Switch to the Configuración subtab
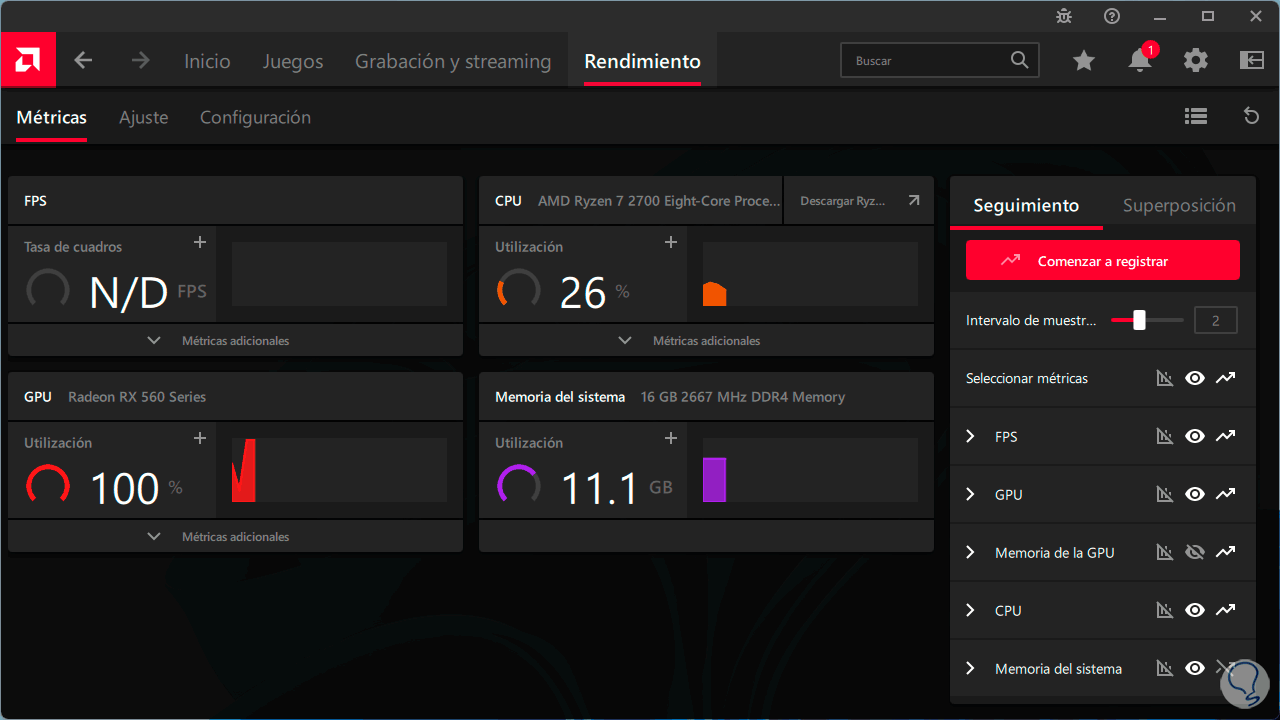This screenshot has height=720, width=1280. click(x=255, y=117)
